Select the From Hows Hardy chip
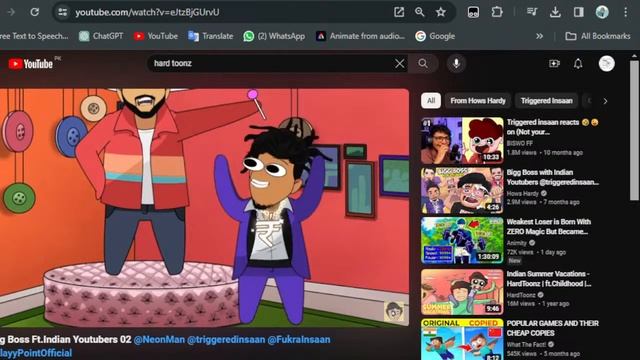This screenshot has width=640, height=360. point(478,100)
